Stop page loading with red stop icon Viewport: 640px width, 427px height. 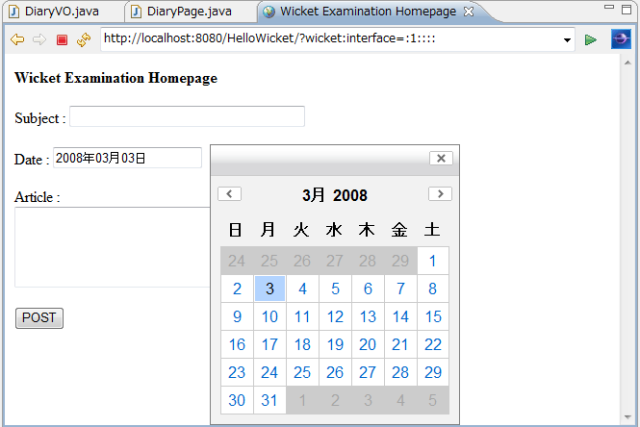click(x=62, y=40)
